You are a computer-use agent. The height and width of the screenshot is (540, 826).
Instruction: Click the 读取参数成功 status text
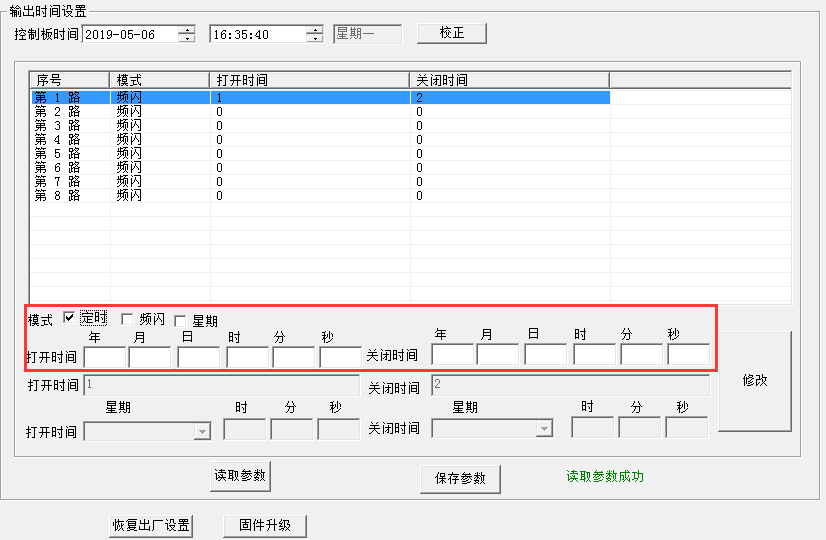click(x=605, y=477)
